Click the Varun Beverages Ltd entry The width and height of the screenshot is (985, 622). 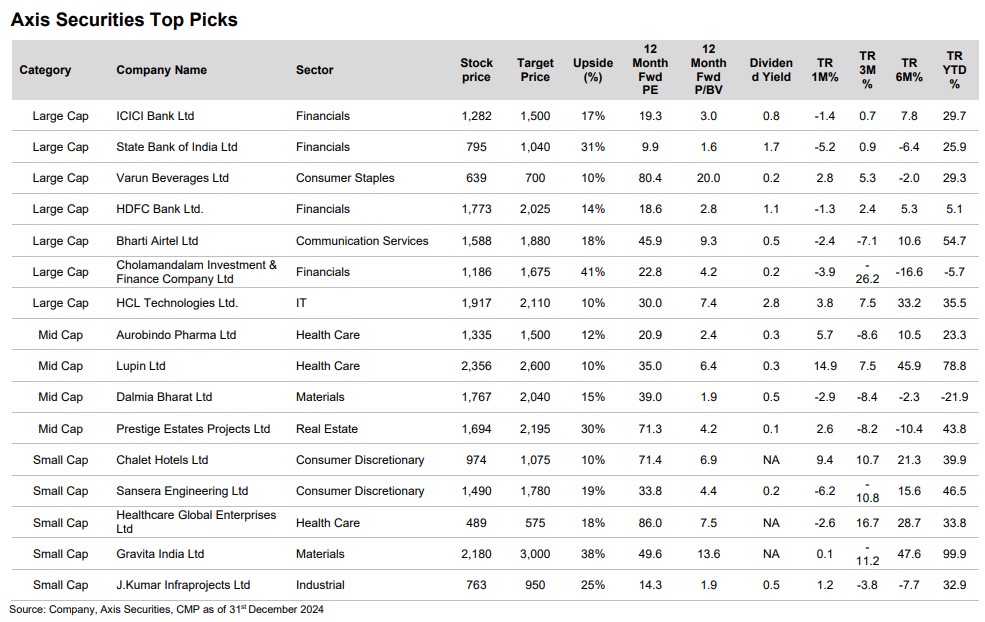tap(172, 178)
